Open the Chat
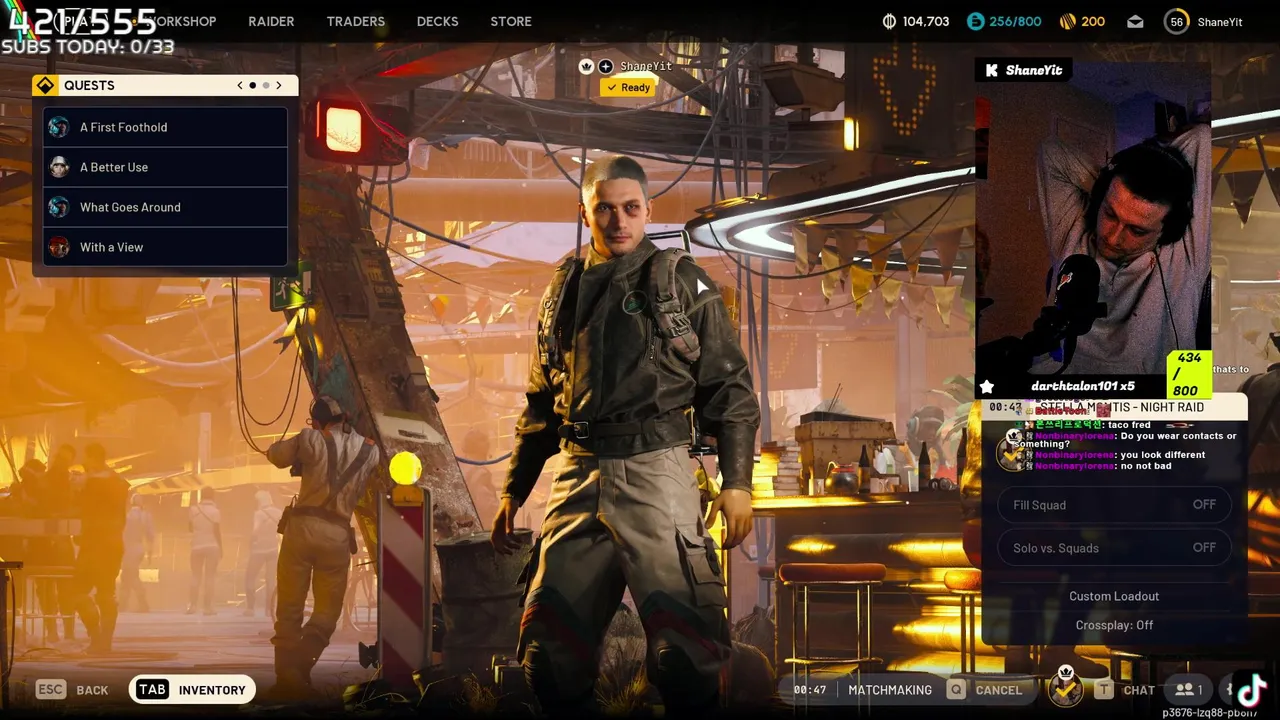This screenshot has height=720, width=1280. pyautogui.click(x=1139, y=690)
